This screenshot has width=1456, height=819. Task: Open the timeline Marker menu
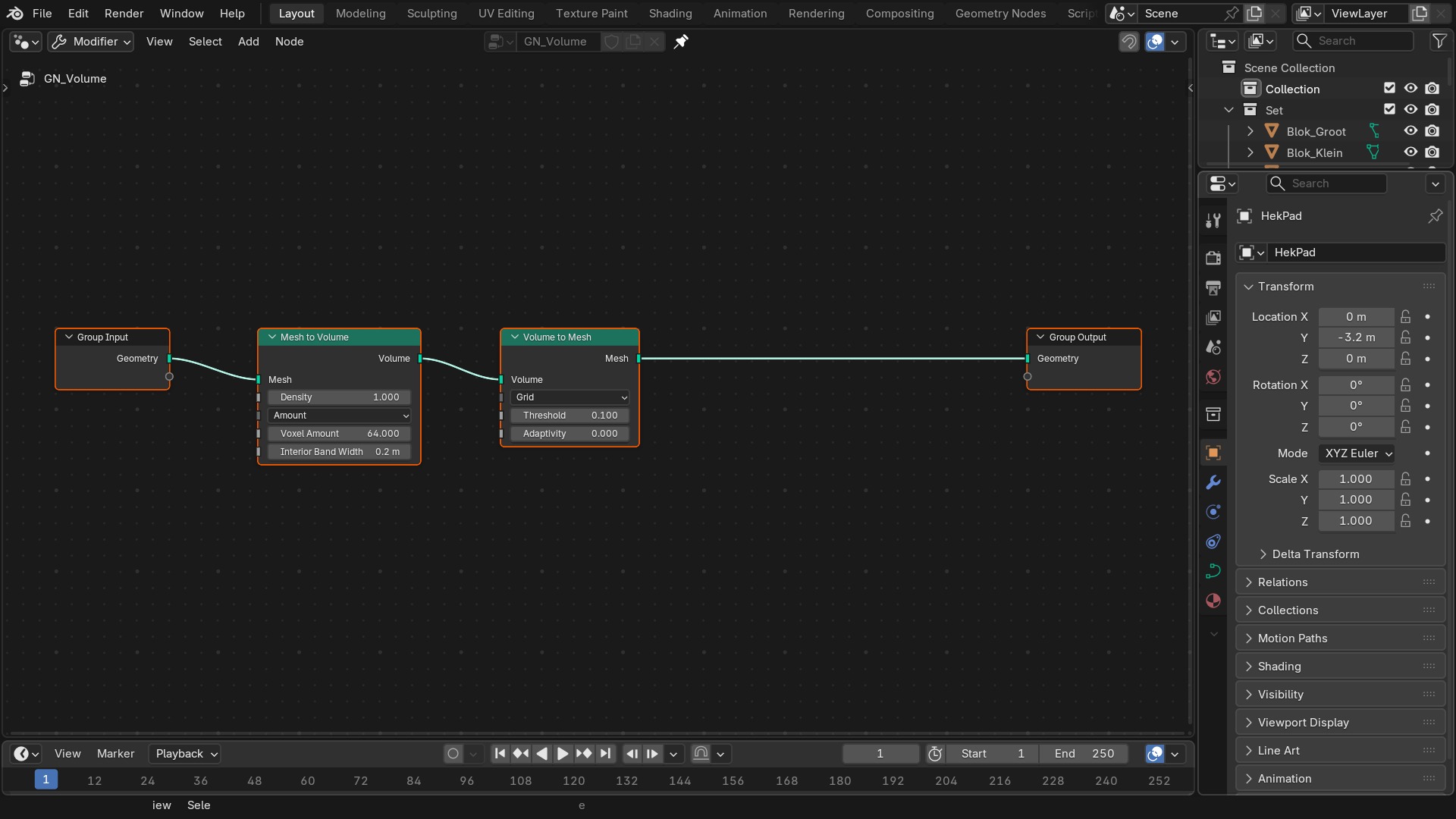pos(115,753)
